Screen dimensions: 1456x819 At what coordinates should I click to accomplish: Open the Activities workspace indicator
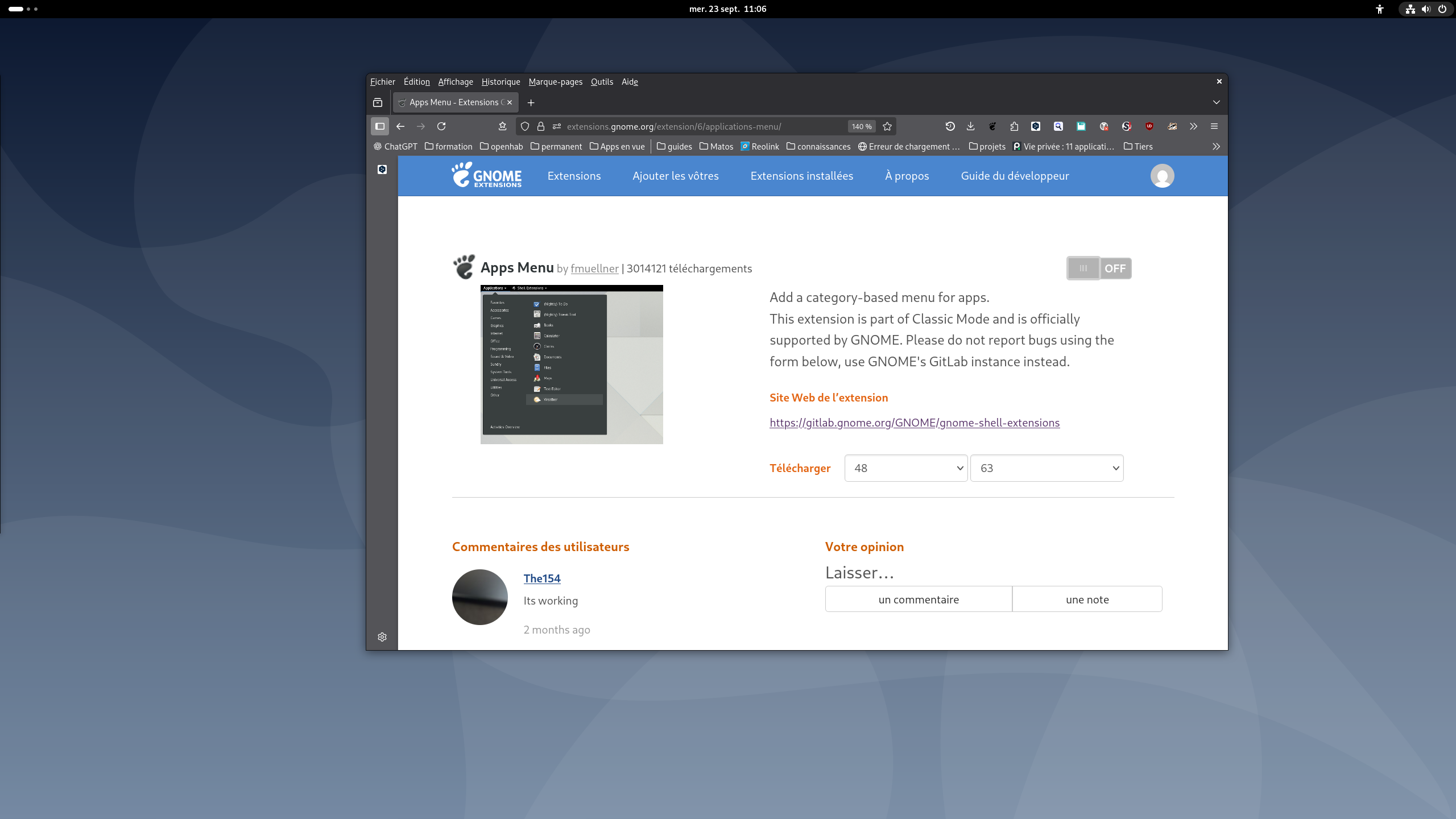(x=23, y=9)
